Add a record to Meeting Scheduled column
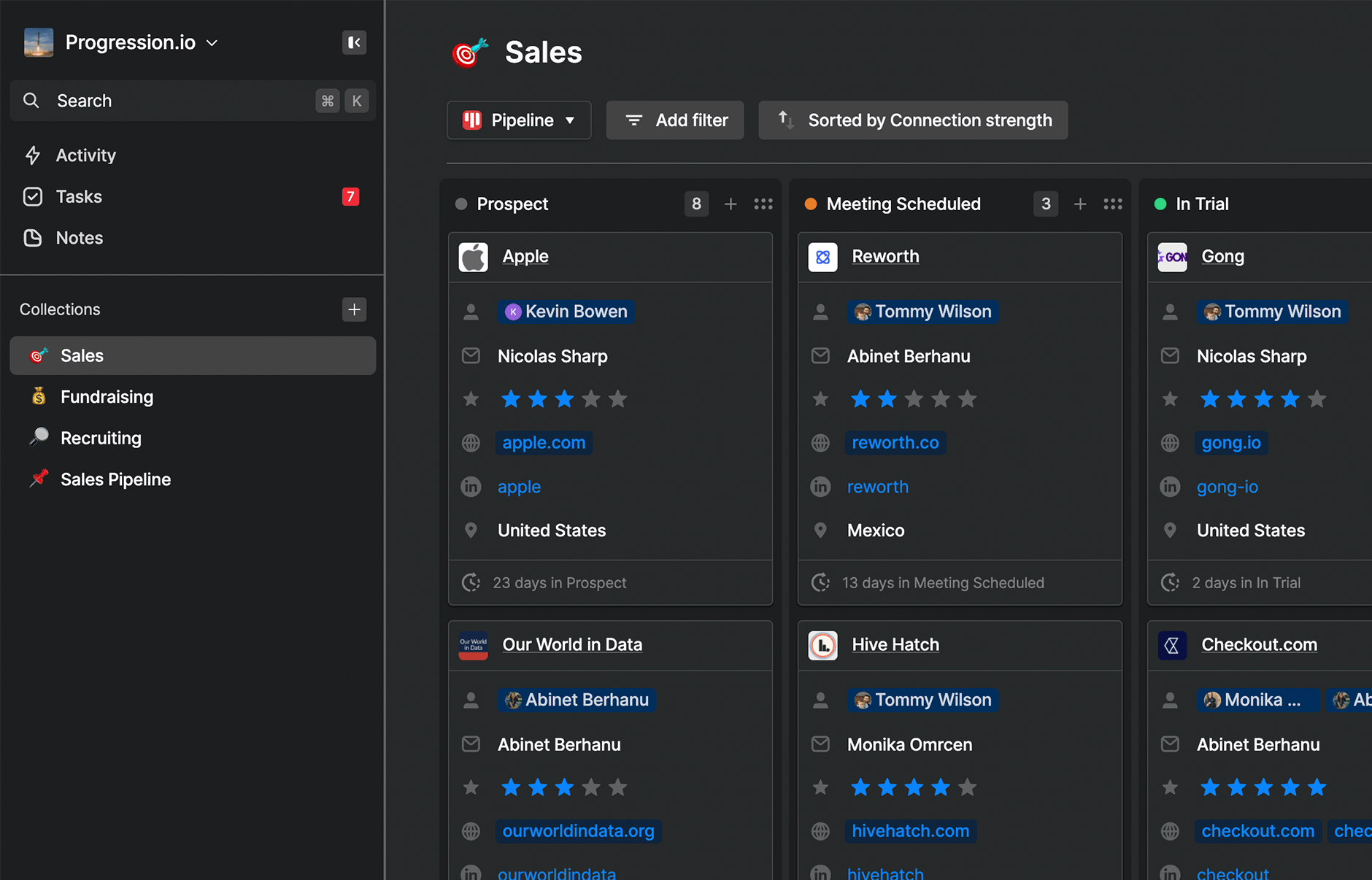1372x880 pixels. (1080, 204)
